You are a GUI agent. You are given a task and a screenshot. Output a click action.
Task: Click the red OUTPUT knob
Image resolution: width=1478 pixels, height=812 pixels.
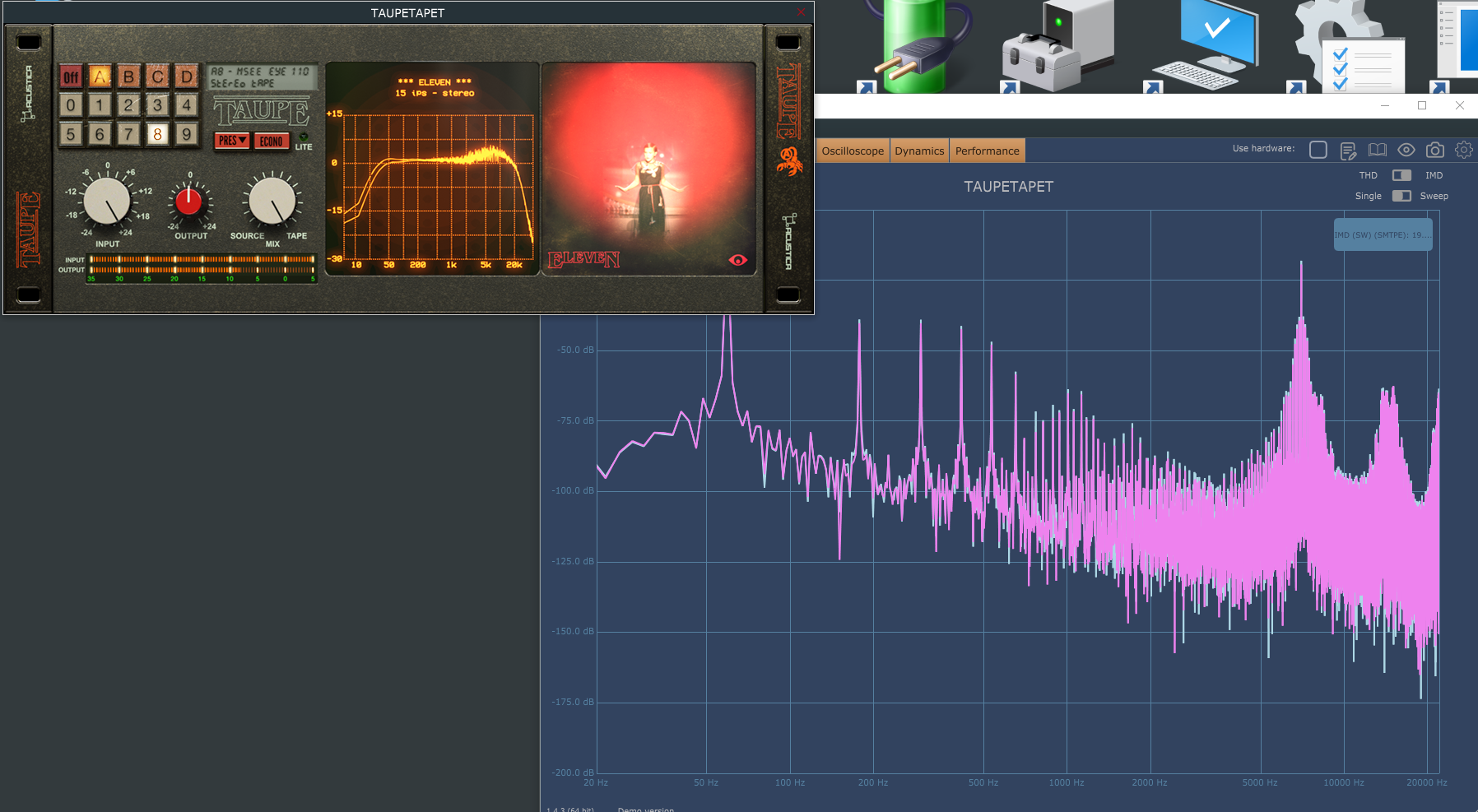(x=188, y=201)
